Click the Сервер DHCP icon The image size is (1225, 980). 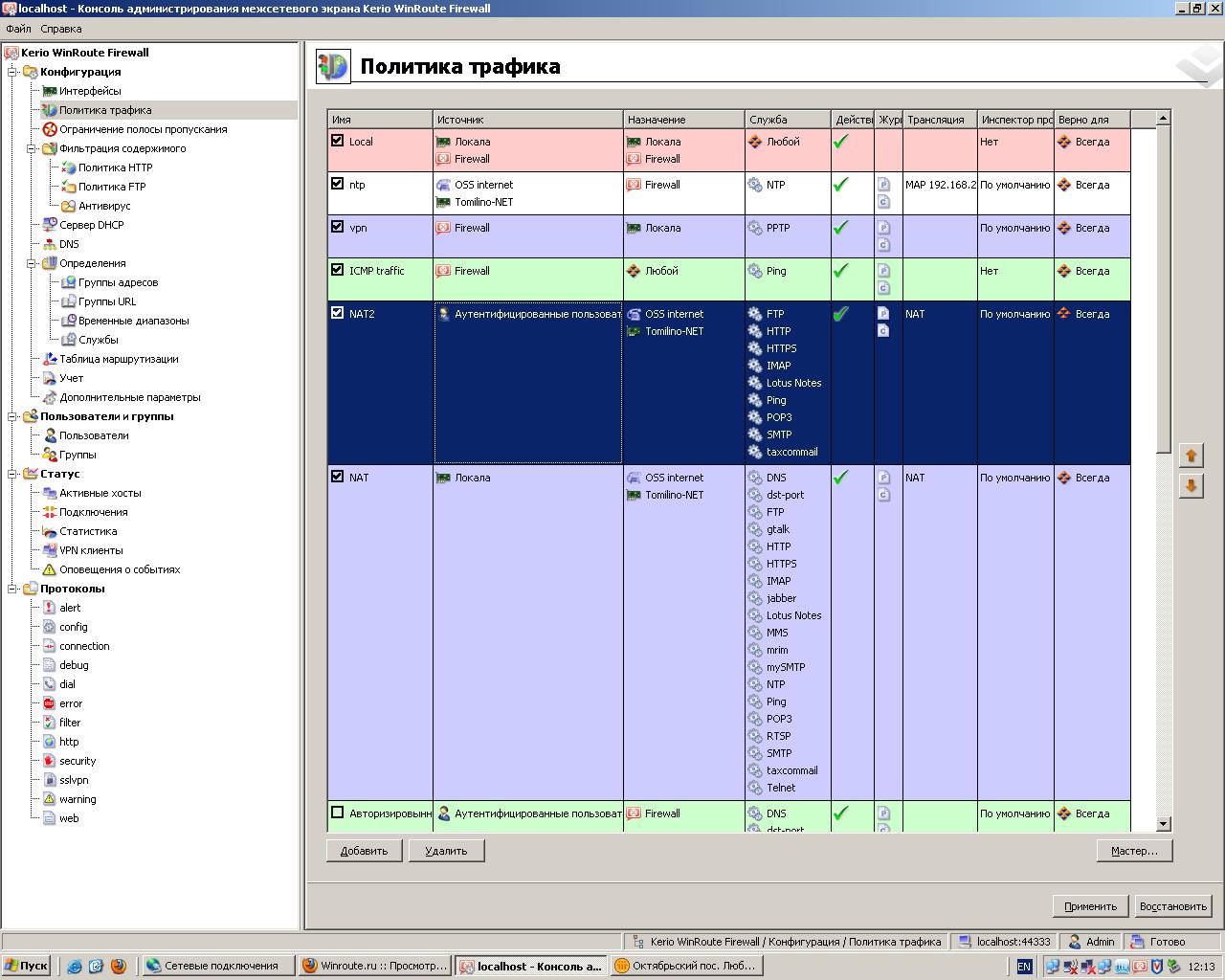tap(50, 225)
